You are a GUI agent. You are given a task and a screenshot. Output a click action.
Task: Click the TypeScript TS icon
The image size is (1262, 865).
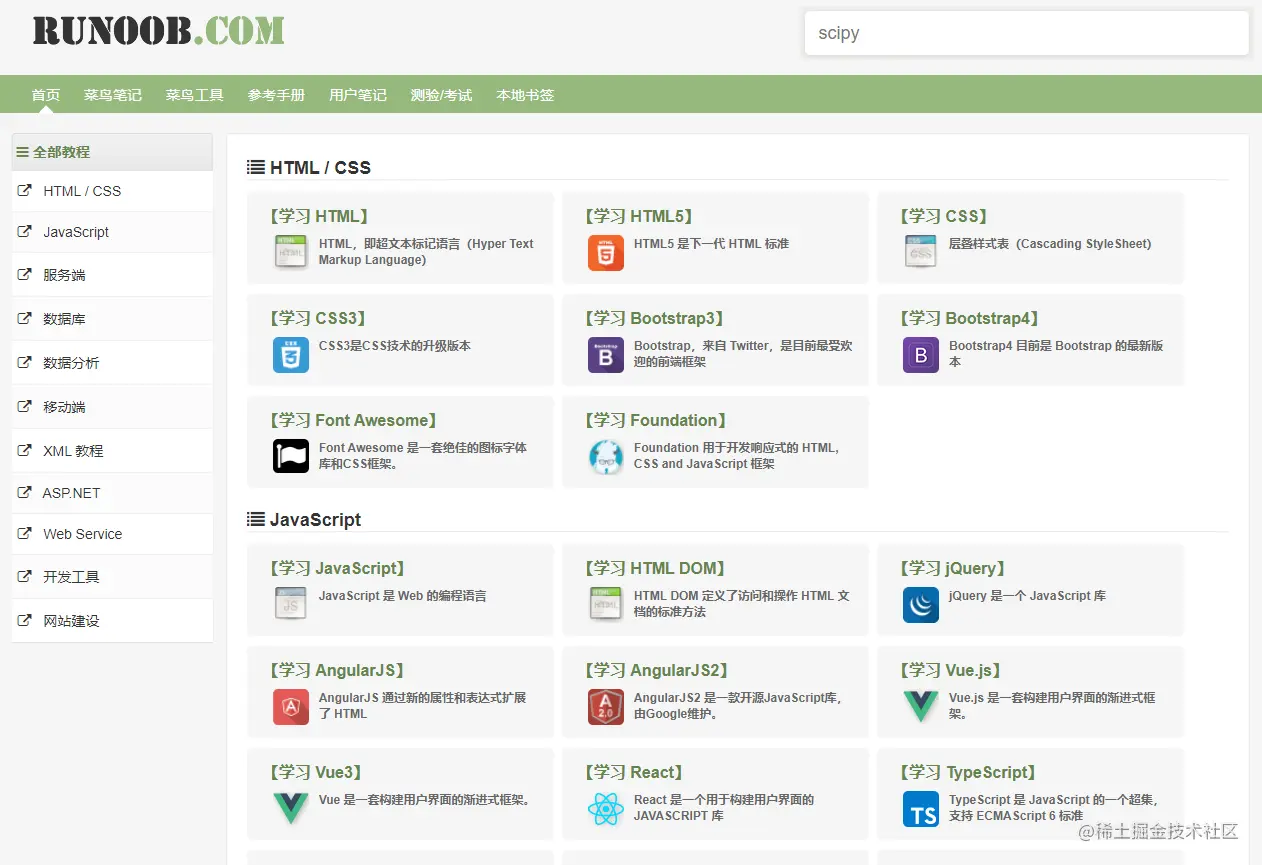(x=921, y=808)
